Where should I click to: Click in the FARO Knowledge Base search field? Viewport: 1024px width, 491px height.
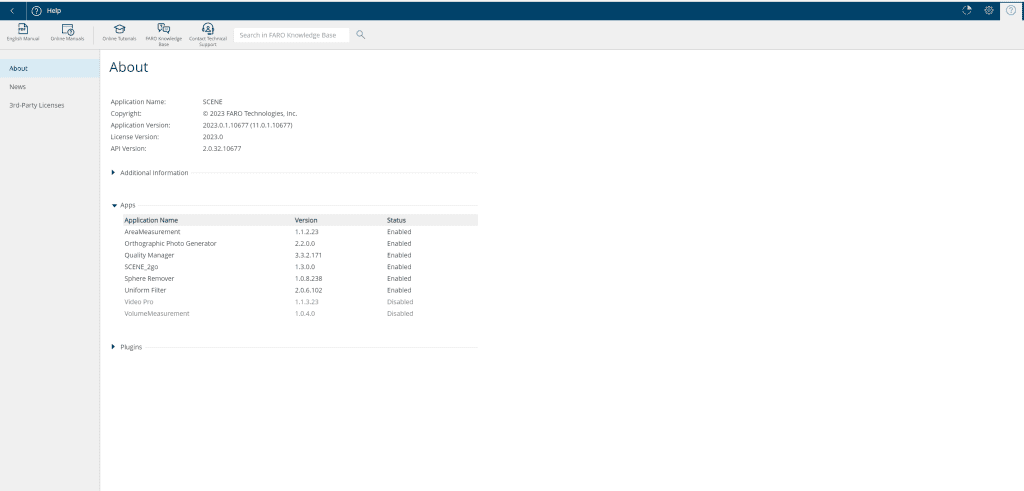(x=291, y=35)
